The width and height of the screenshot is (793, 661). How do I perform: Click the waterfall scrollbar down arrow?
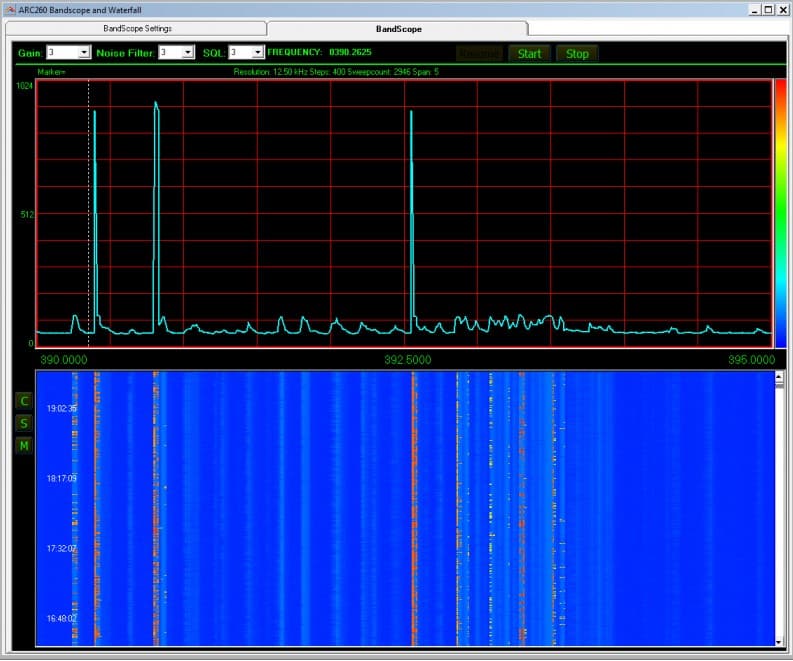tap(779, 642)
